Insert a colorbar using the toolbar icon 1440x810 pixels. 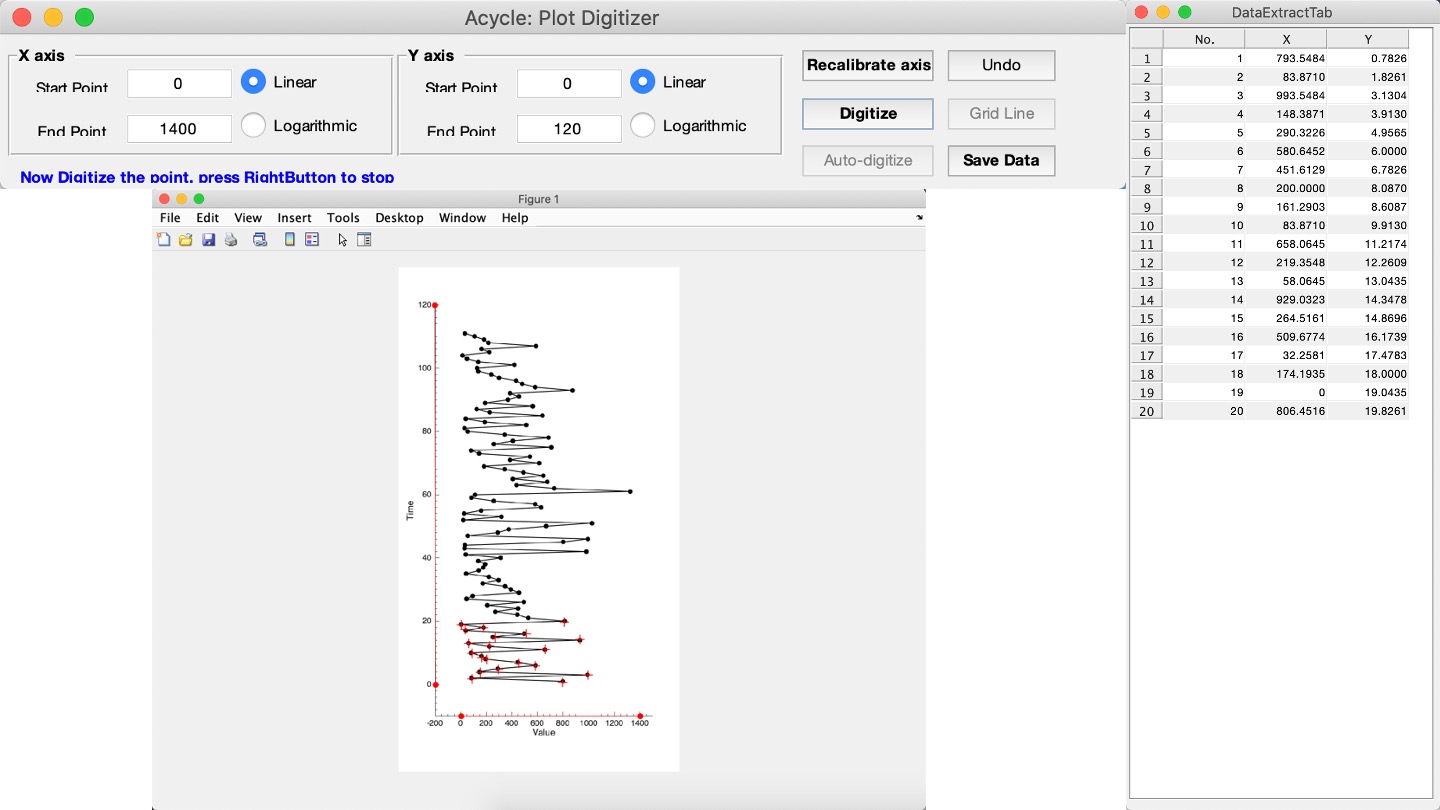pyautogui.click(x=290, y=240)
